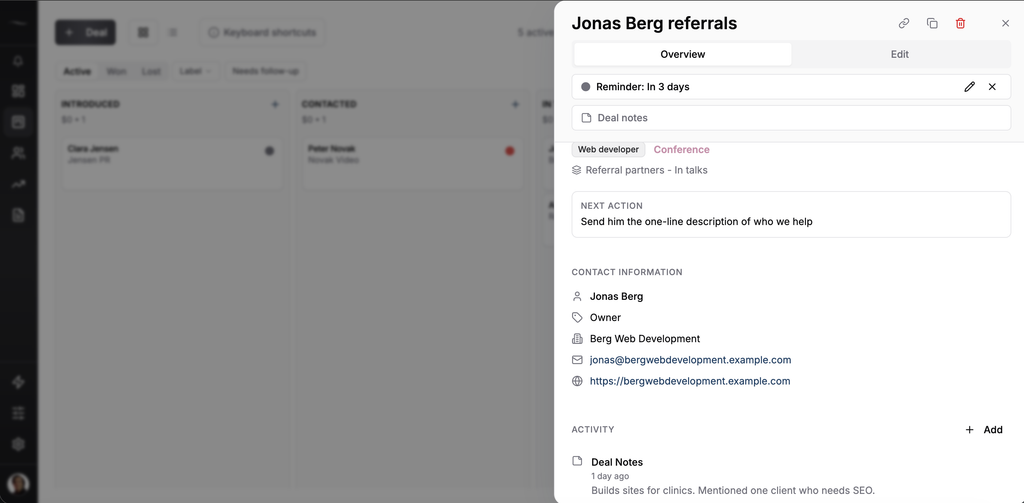Copy the deal link icon

(x=904, y=24)
